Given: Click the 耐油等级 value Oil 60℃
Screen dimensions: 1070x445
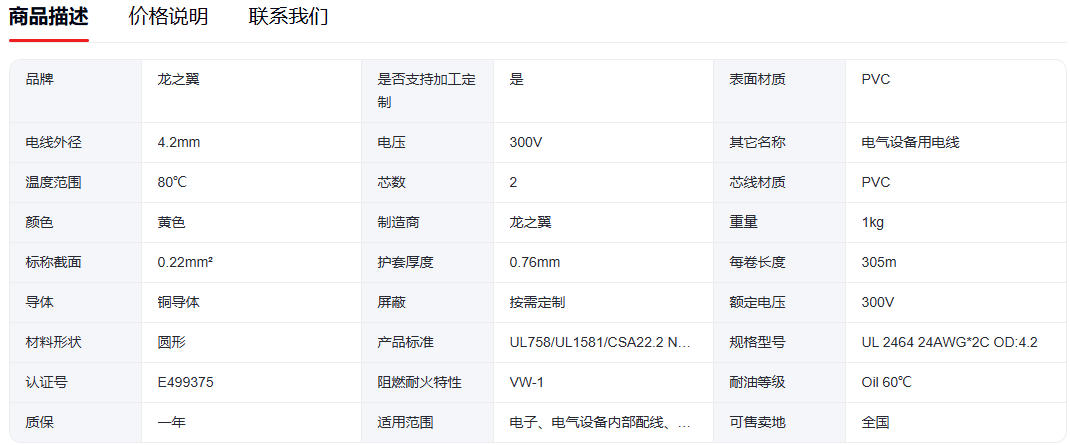Looking at the screenshot, I should click(x=886, y=382).
